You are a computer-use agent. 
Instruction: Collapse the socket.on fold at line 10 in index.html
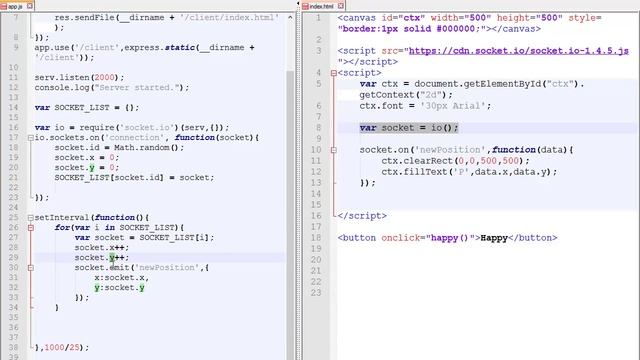[x=333, y=150]
